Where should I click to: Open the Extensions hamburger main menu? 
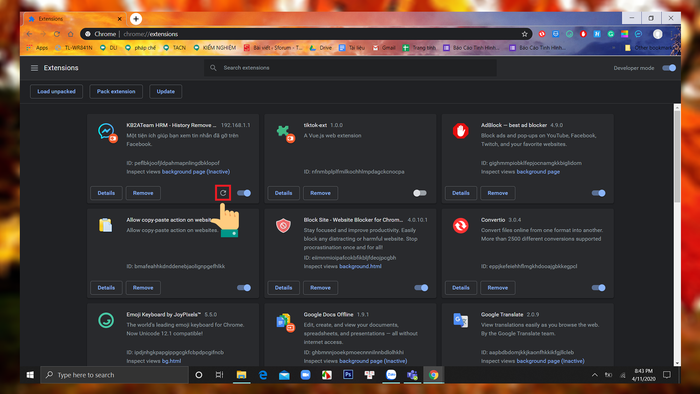click(34, 68)
